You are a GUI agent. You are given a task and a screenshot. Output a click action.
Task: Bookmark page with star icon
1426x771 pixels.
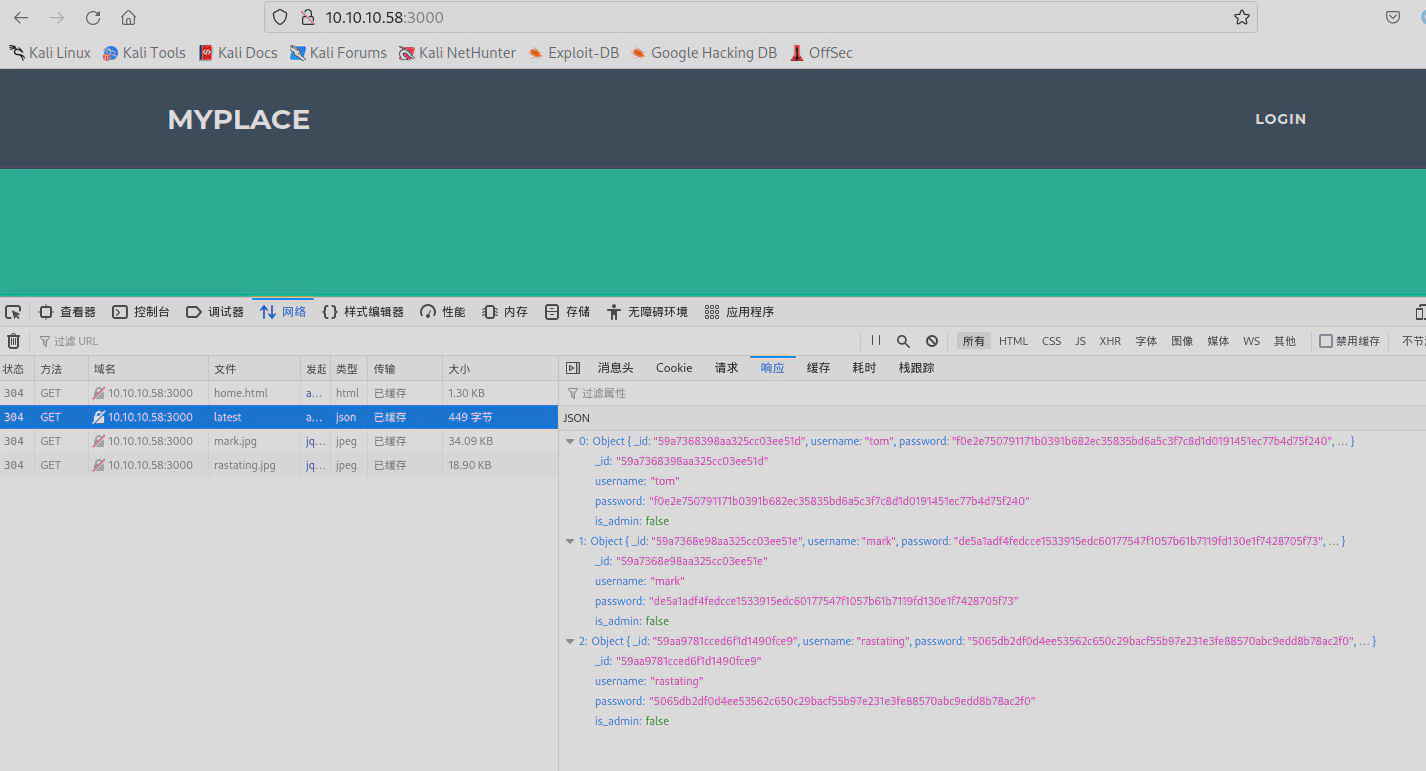[1241, 17]
